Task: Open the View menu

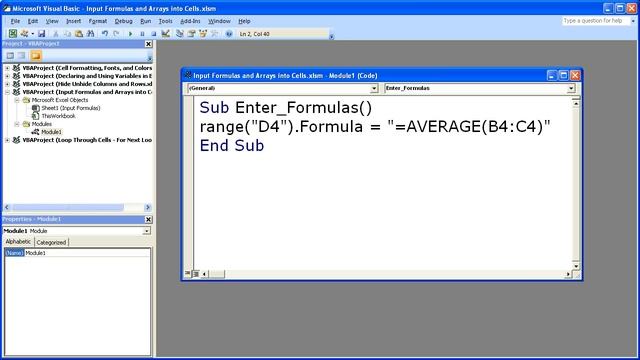Action: coord(52,21)
